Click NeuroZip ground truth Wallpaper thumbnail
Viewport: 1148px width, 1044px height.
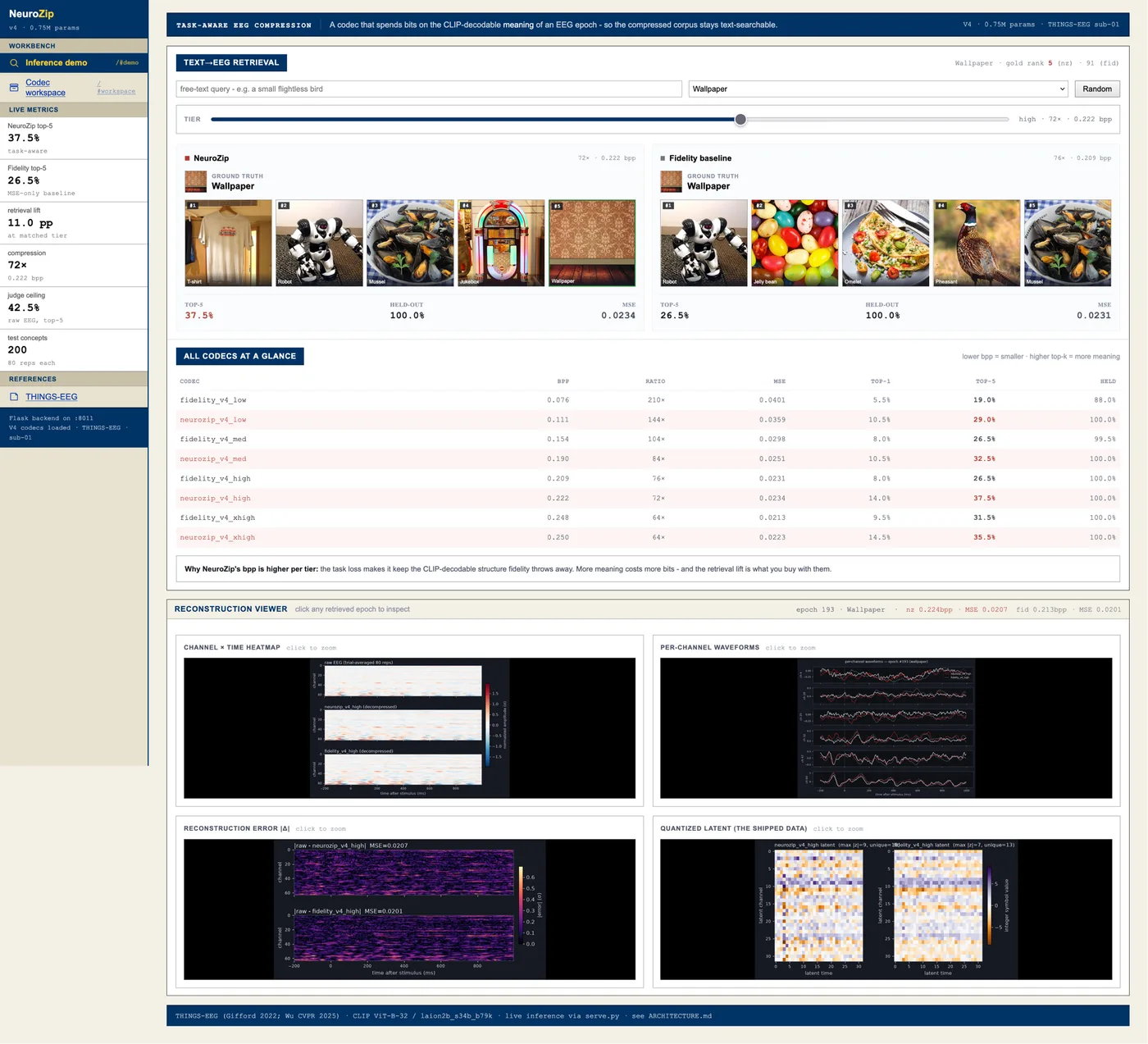[195, 181]
